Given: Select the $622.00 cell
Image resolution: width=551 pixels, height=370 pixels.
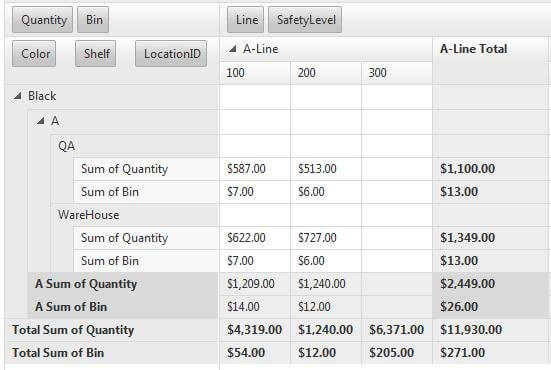Looking at the screenshot, I should (255, 238).
